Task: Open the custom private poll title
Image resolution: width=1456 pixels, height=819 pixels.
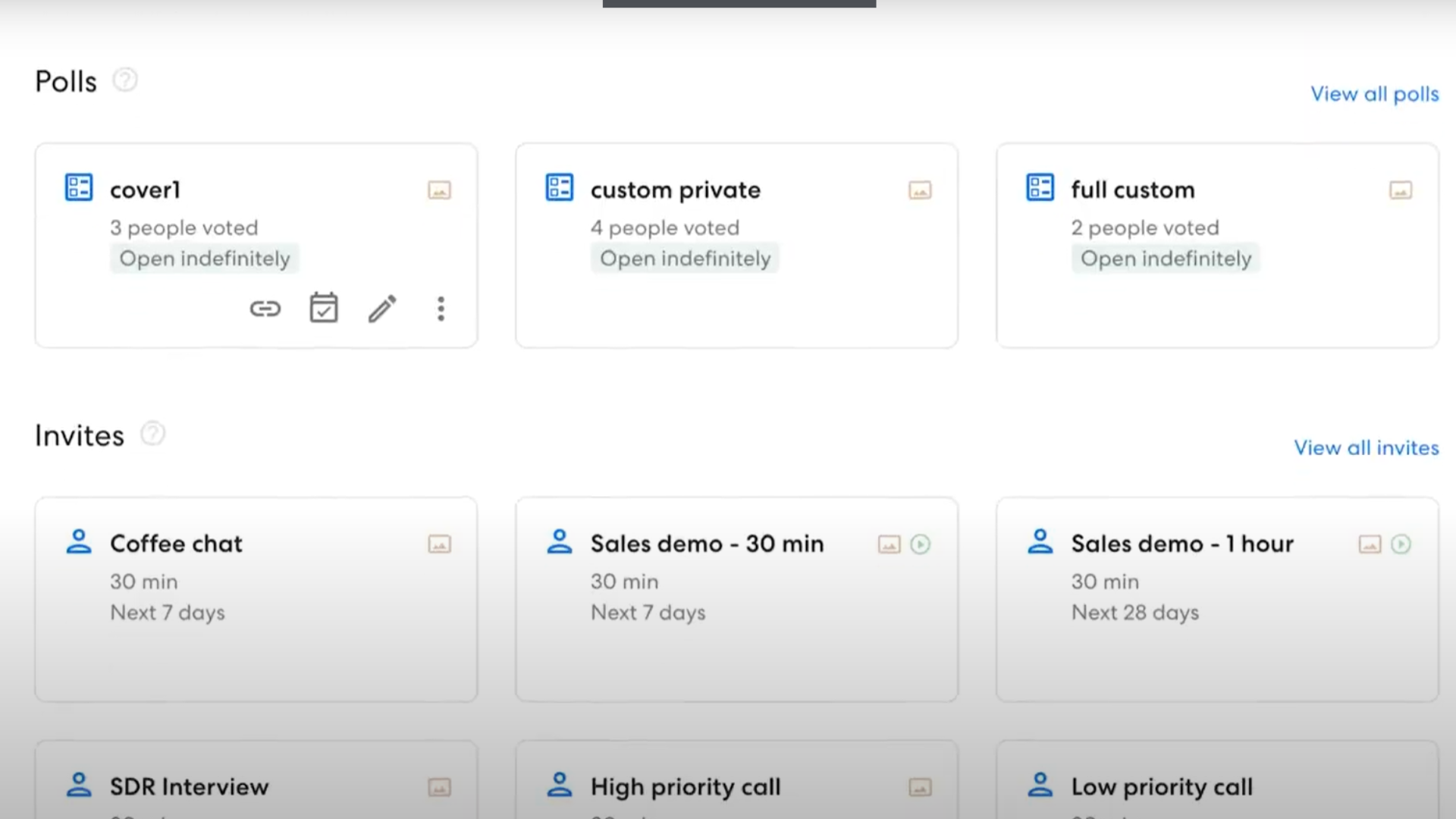Action: [x=676, y=190]
